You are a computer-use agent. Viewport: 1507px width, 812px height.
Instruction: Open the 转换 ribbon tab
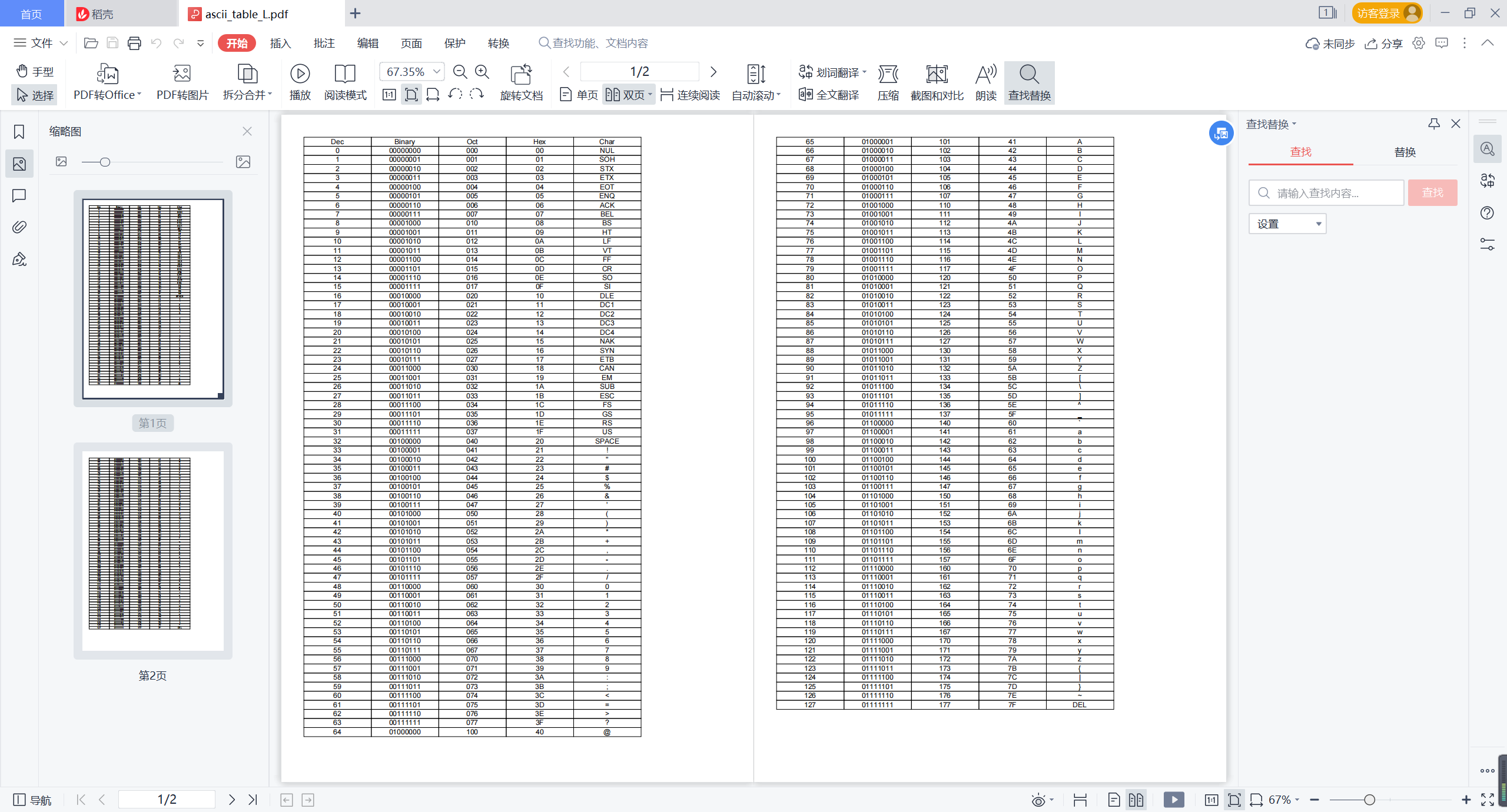coord(497,42)
